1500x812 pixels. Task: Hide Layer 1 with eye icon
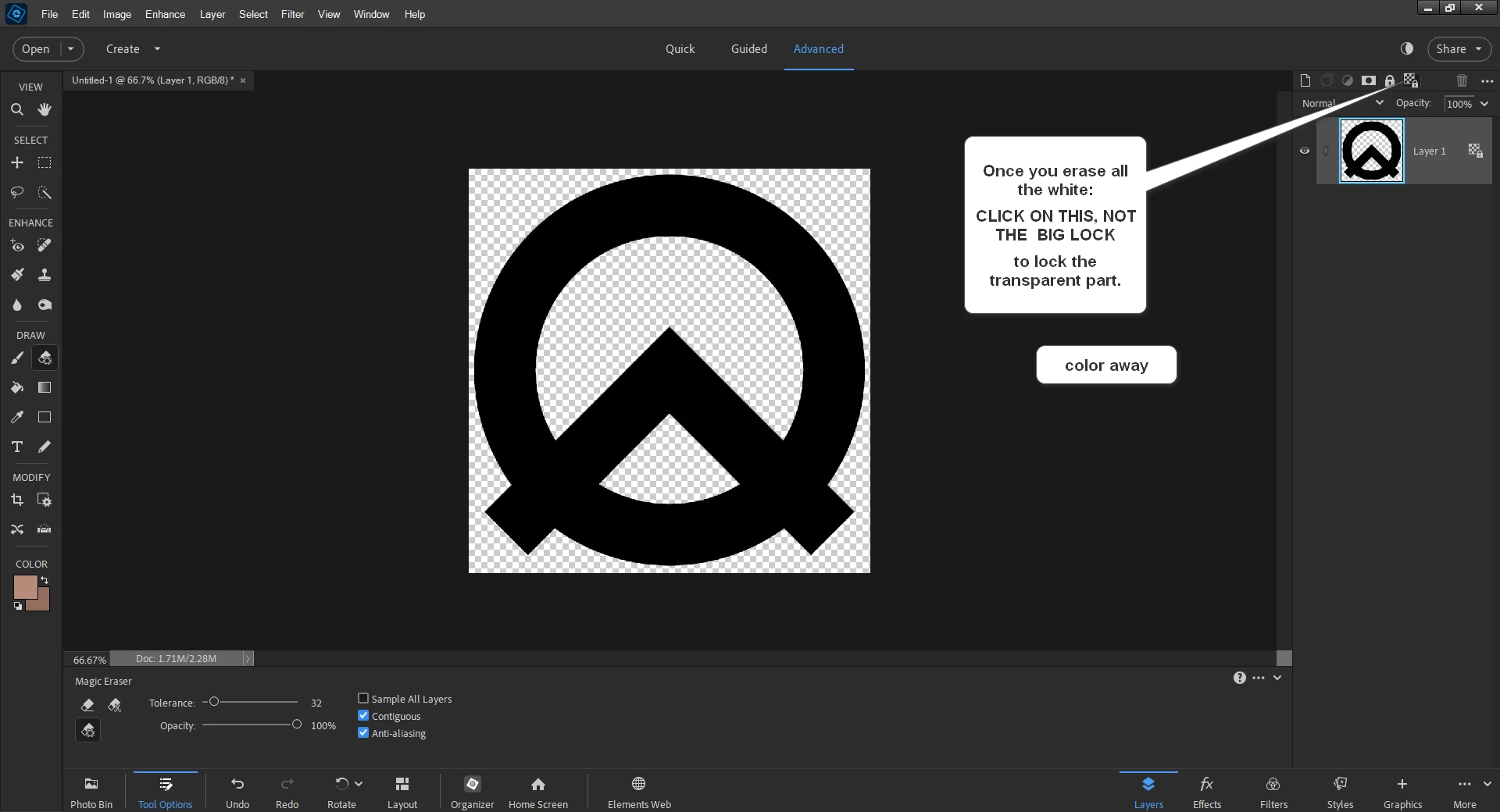1304,151
